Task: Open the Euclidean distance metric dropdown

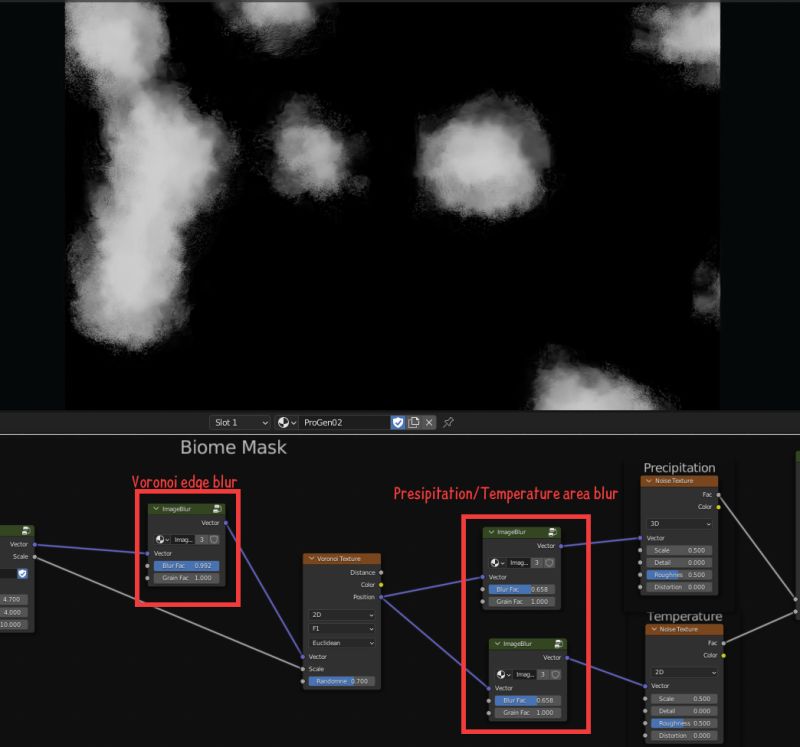Action: [x=340, y=642]
